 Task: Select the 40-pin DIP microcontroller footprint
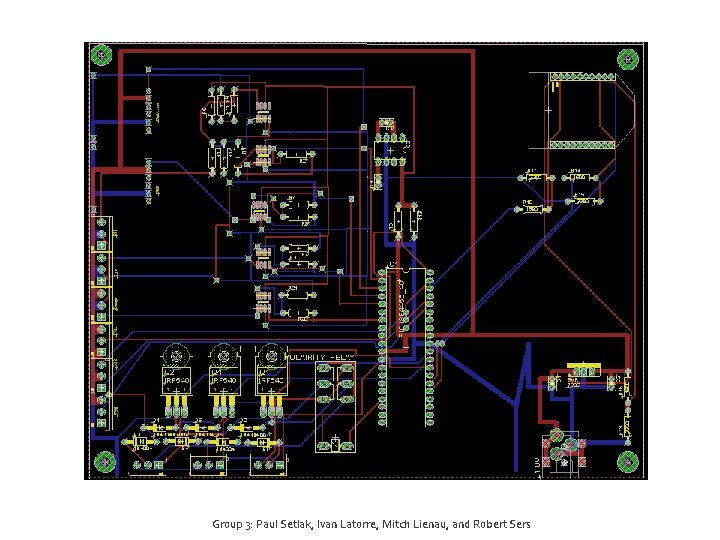point(406,347)
